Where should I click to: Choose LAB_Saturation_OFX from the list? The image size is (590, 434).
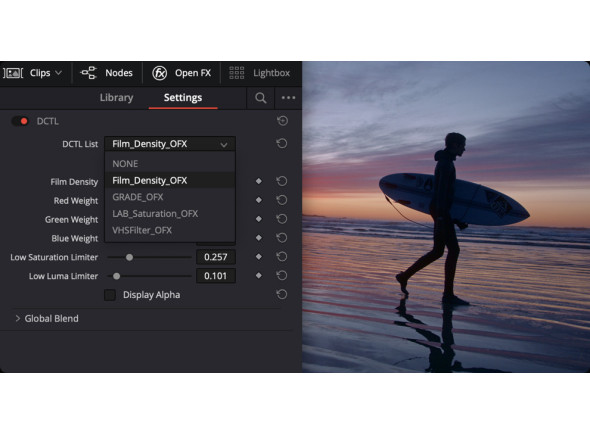coord(170,213)
